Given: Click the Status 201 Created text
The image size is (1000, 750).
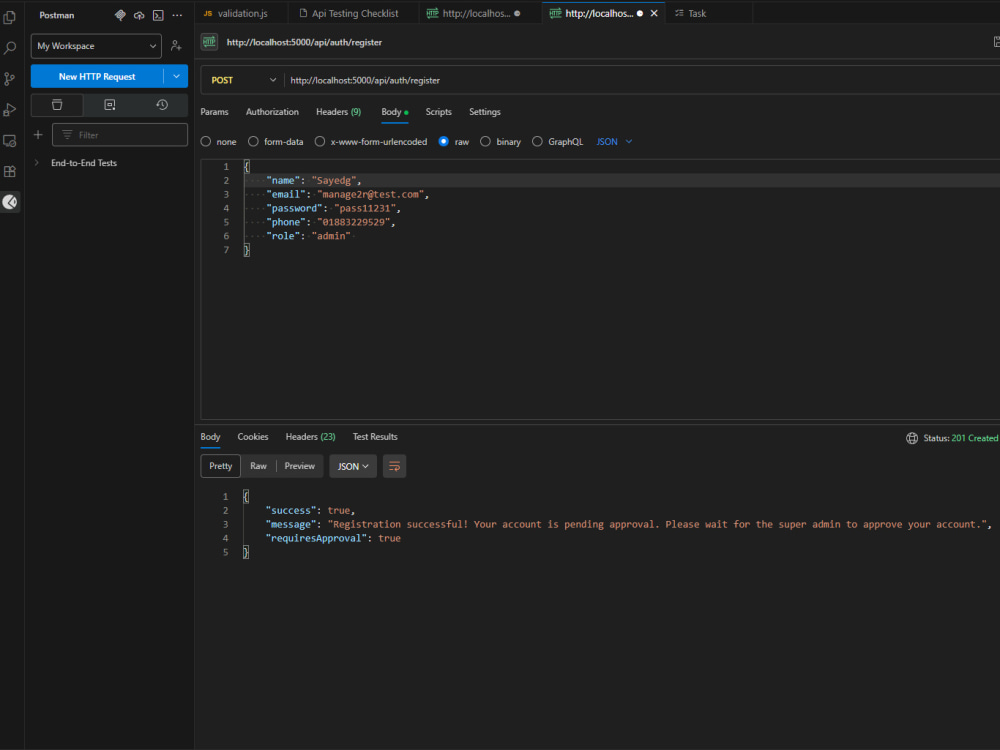Looking at the screenshot, I should coord(960,438).
